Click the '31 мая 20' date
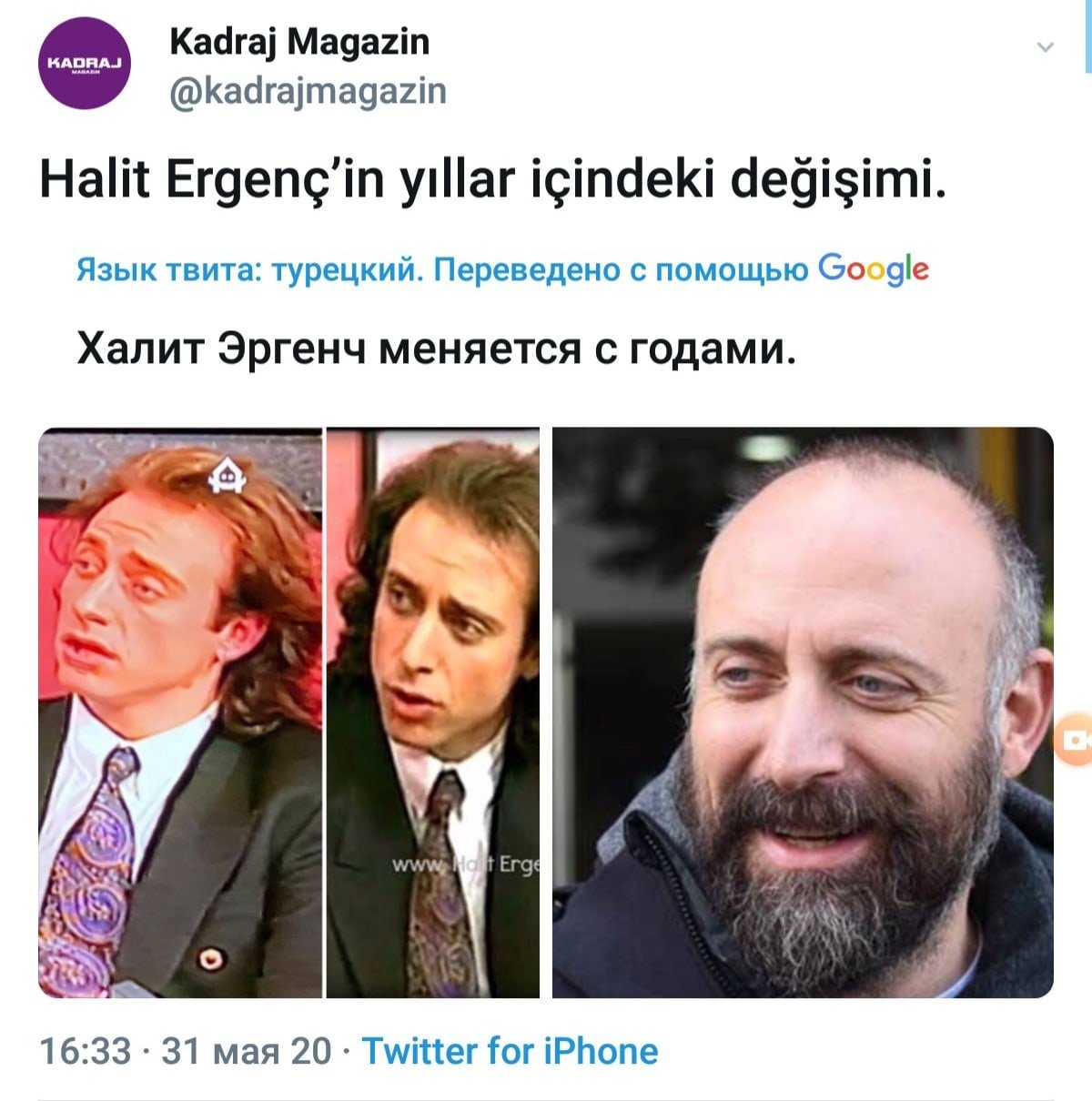This screenshot has width=1092, height=1101. (247, 1051)
